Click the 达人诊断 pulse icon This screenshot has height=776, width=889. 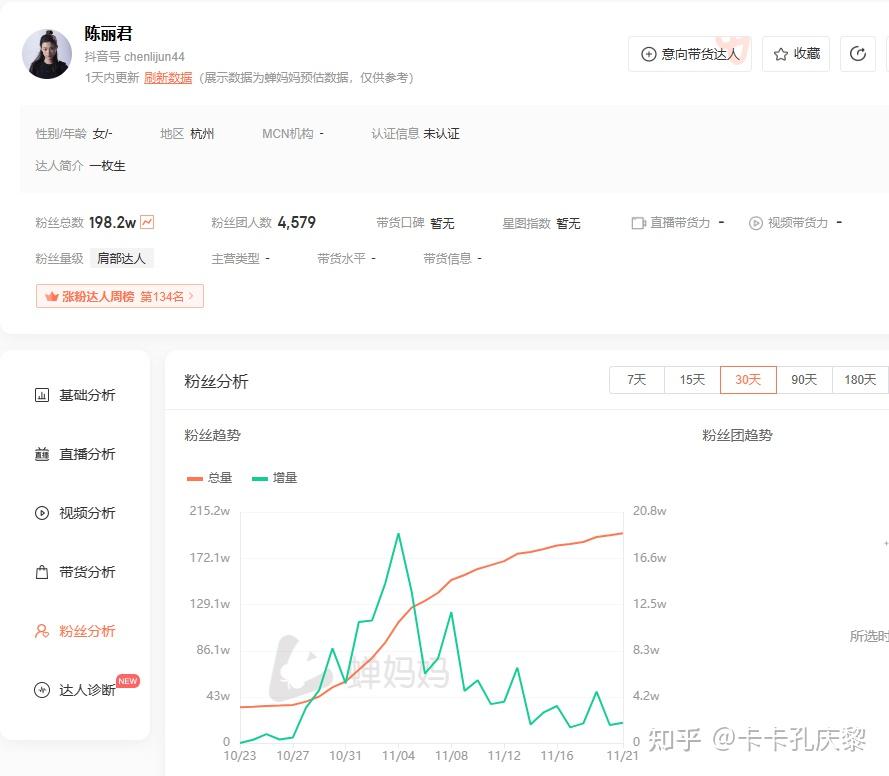click(x=42, y=690)
